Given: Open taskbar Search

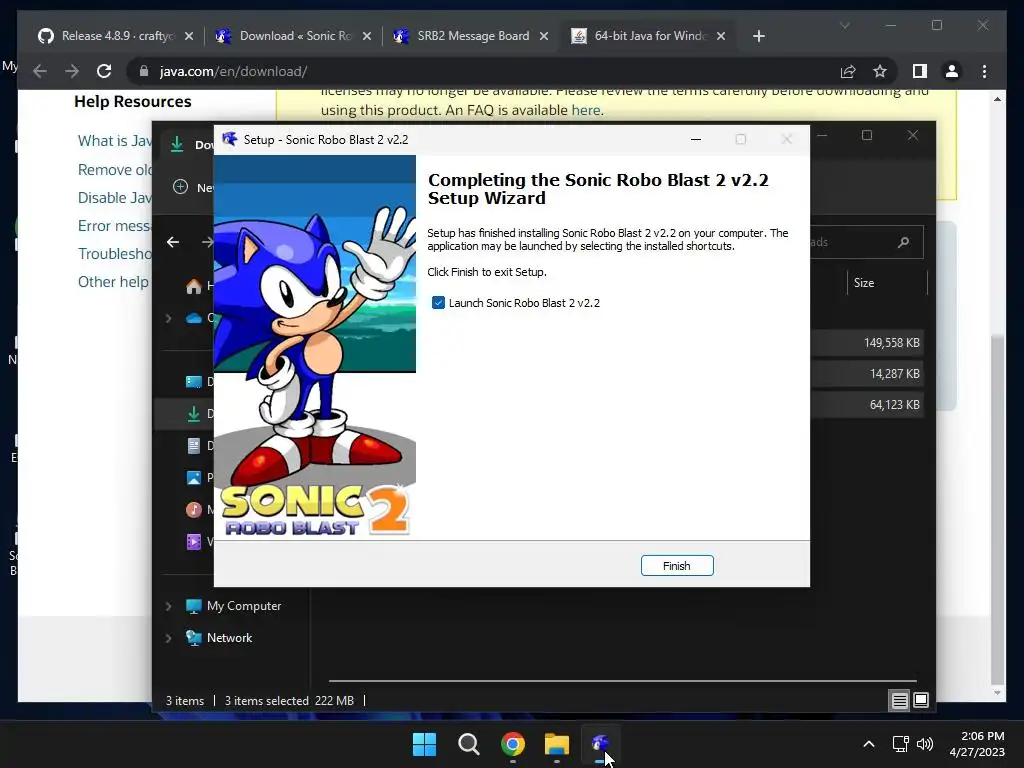Looking at the screenshot, I should (x=469, y=744).
